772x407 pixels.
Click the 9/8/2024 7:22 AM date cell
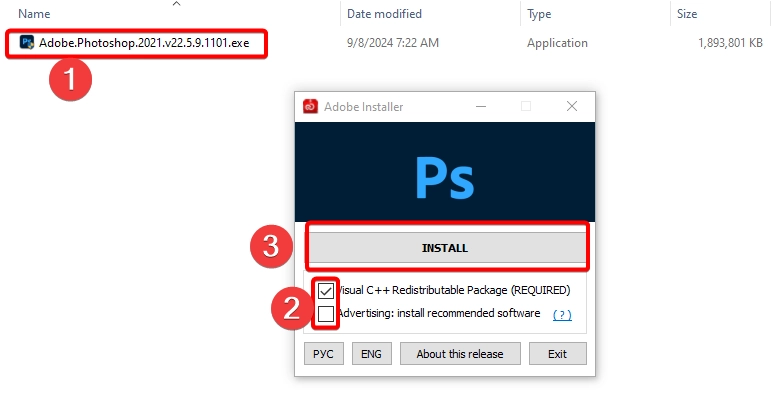coord(392,43)
